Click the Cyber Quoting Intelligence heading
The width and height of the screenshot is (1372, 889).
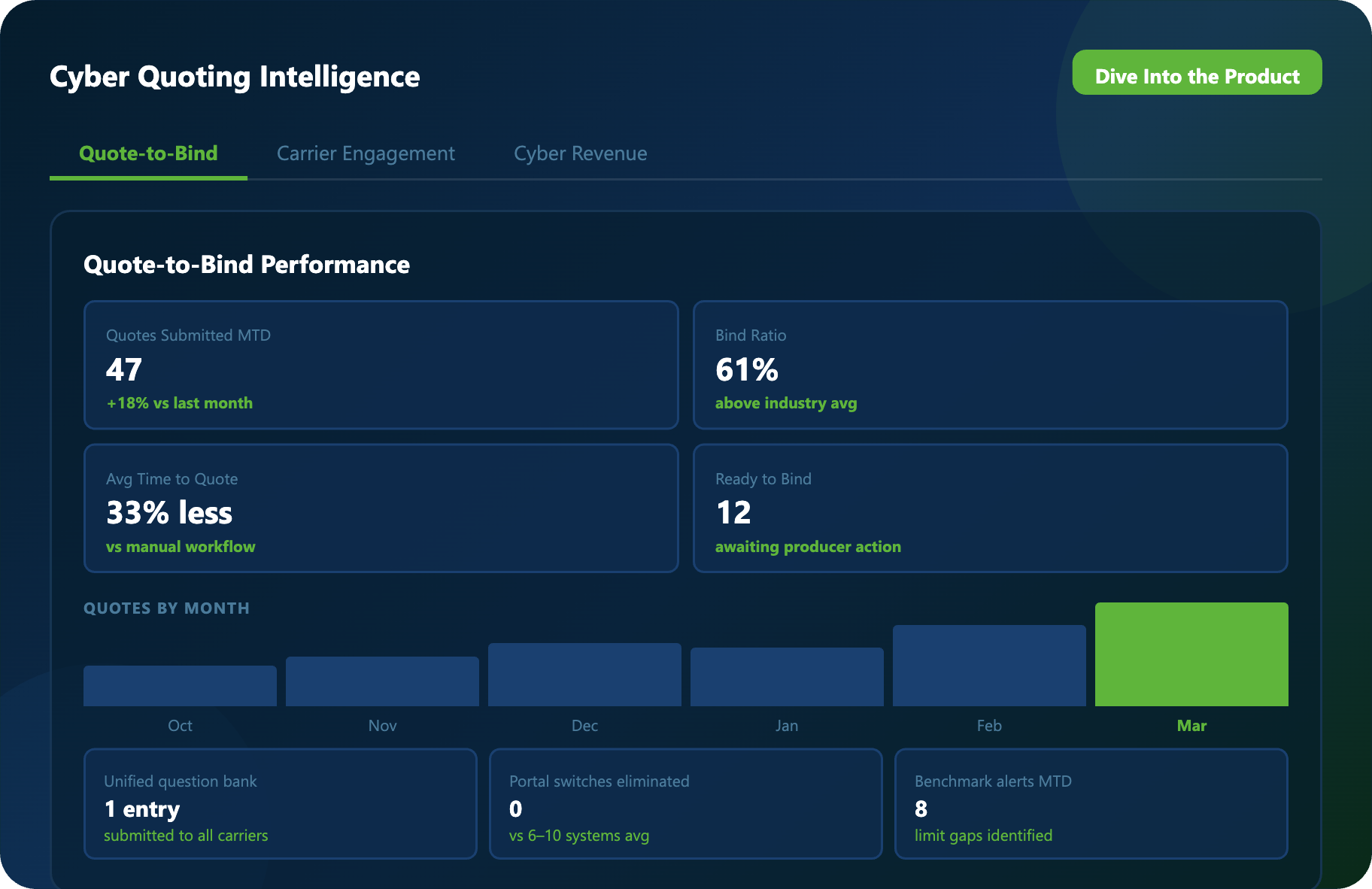(235, 77)
